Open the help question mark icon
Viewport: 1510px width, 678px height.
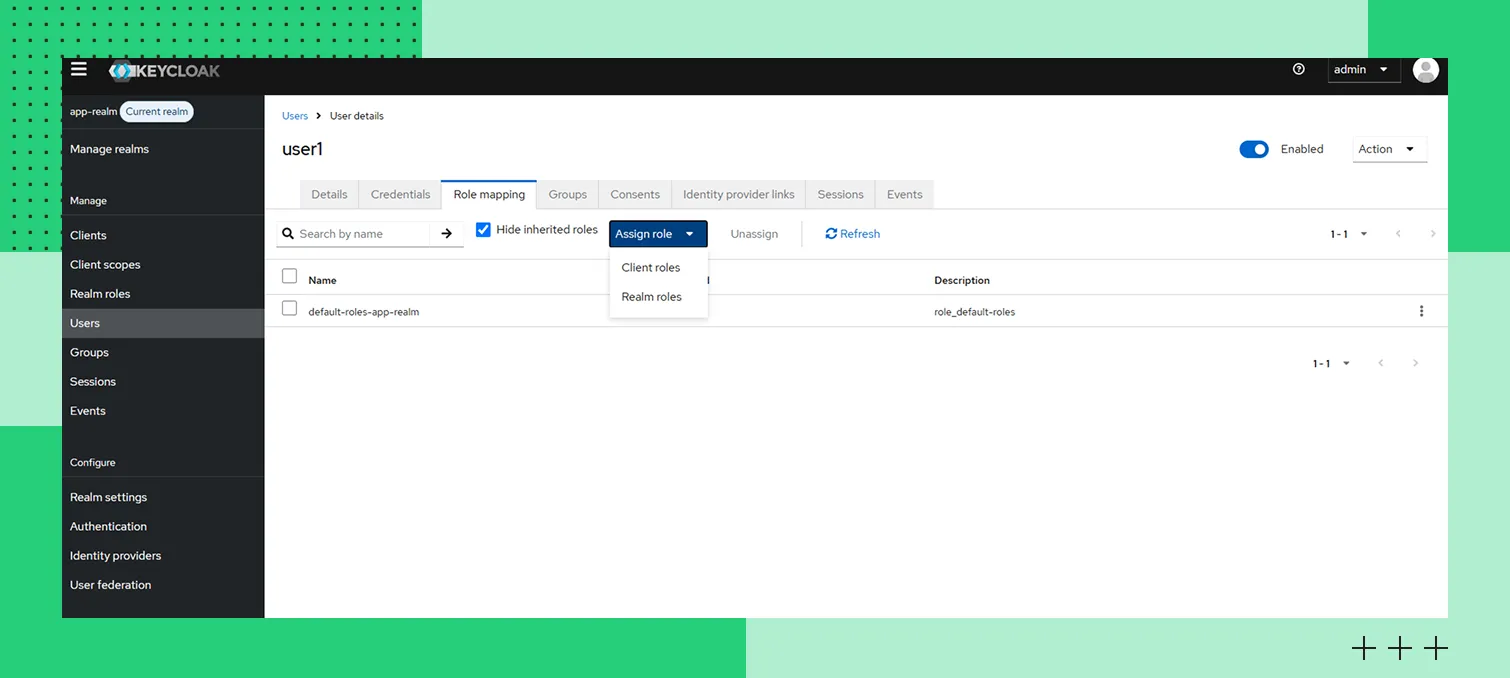tap(1298, 69)
